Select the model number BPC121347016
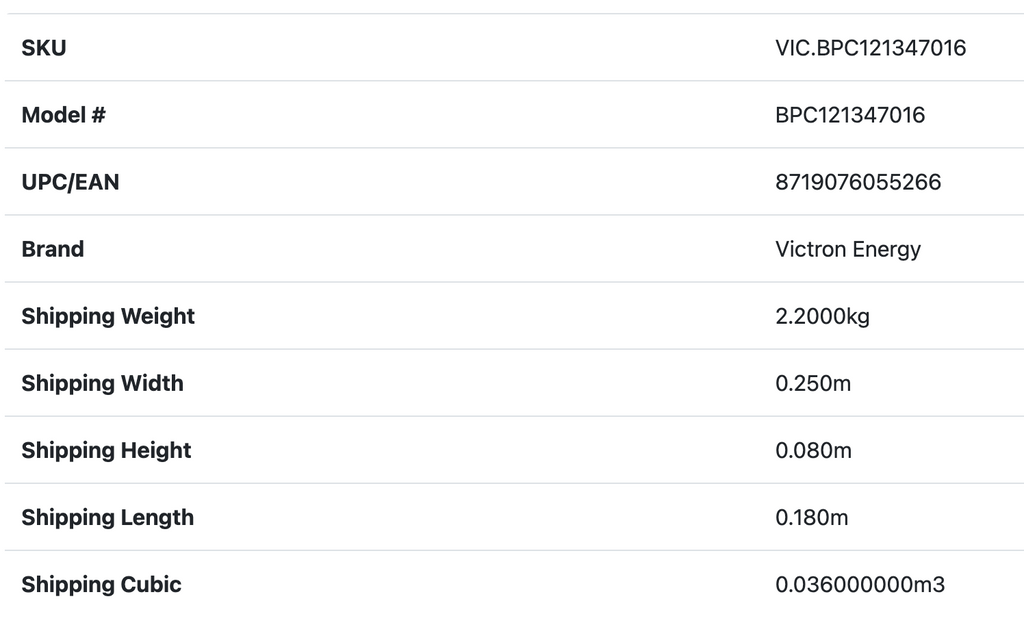1024x627 pixels. tap(850, 115)
